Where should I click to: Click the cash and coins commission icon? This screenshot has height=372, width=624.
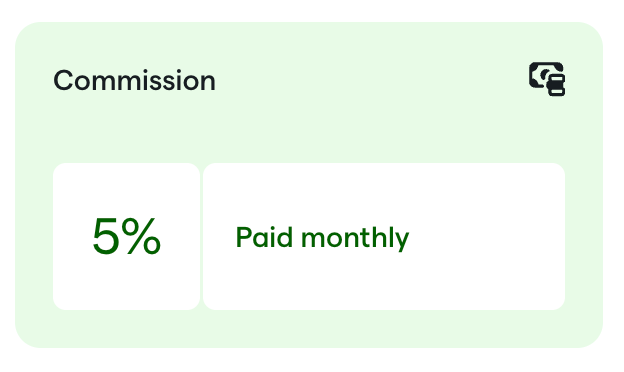click(547, 79)
